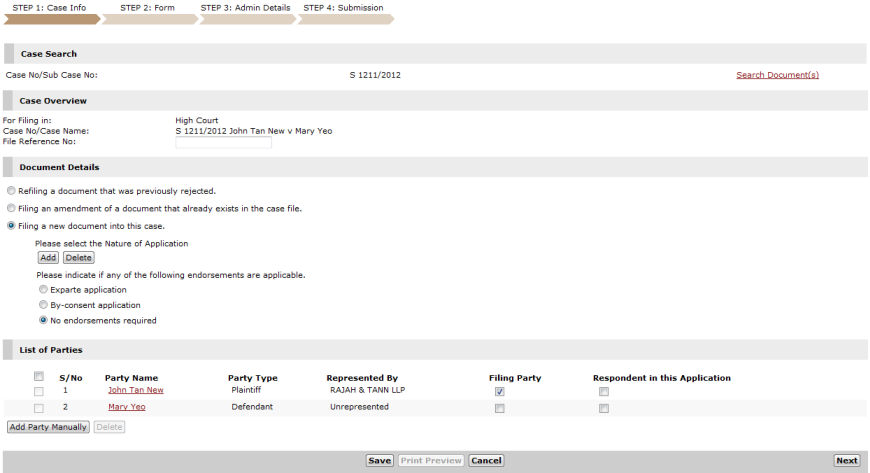Image resolution: width=870 pixels, height=473 pixels.
Task: Open STEP 4: Submission step
Action: click(343, 8)
